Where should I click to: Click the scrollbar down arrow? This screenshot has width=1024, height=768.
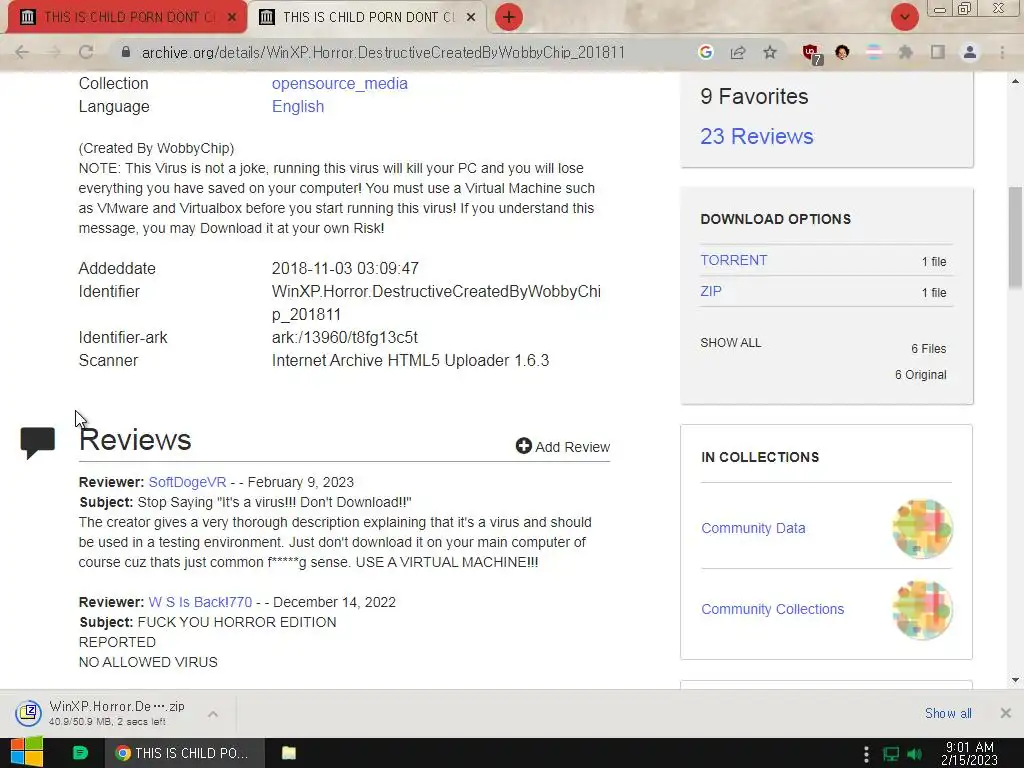(1016, 680)
